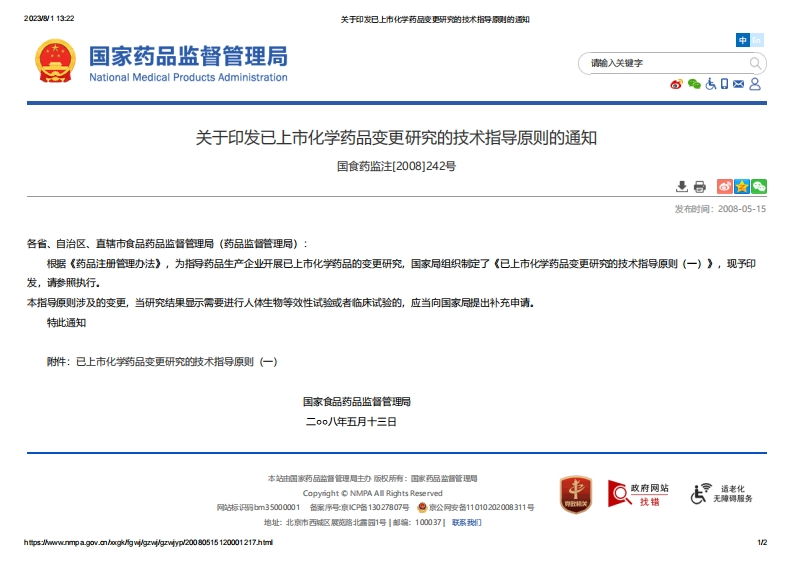Print the page using the printer icon
The height and width of the screenshot is (561, 793).
coord(700,186)
